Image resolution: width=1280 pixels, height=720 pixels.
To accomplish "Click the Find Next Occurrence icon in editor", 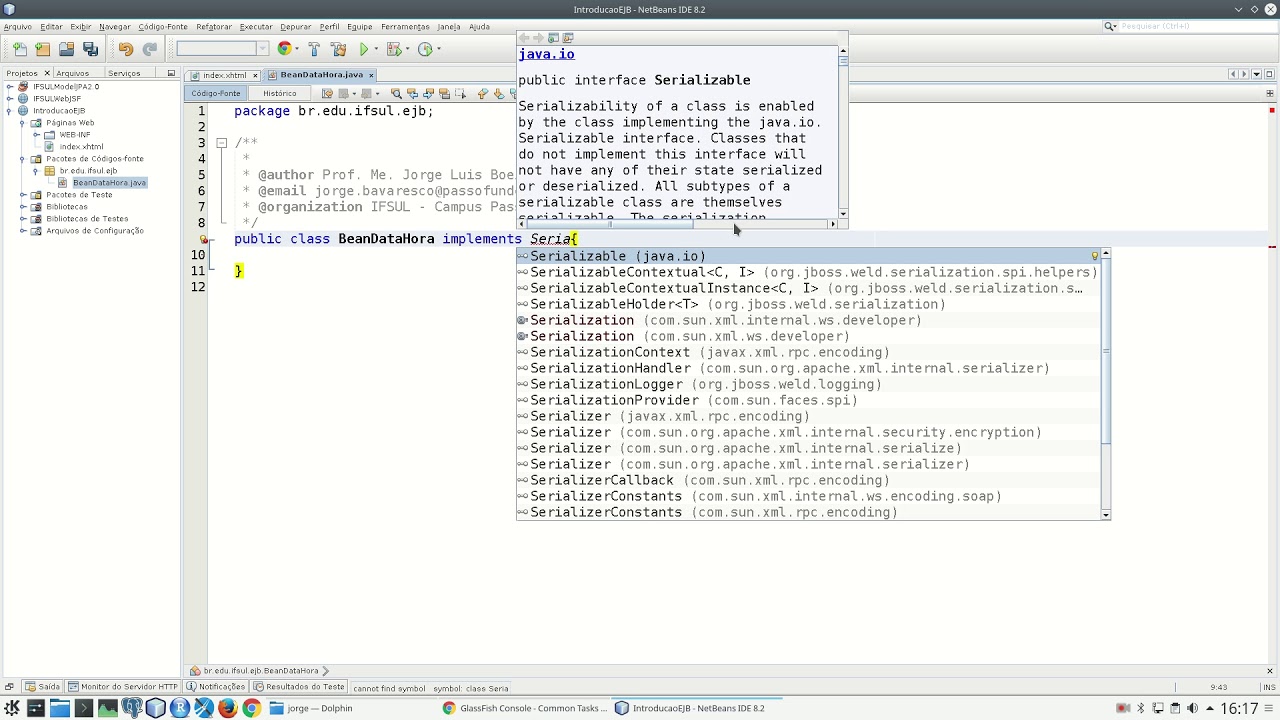I will tap(428, 94).
